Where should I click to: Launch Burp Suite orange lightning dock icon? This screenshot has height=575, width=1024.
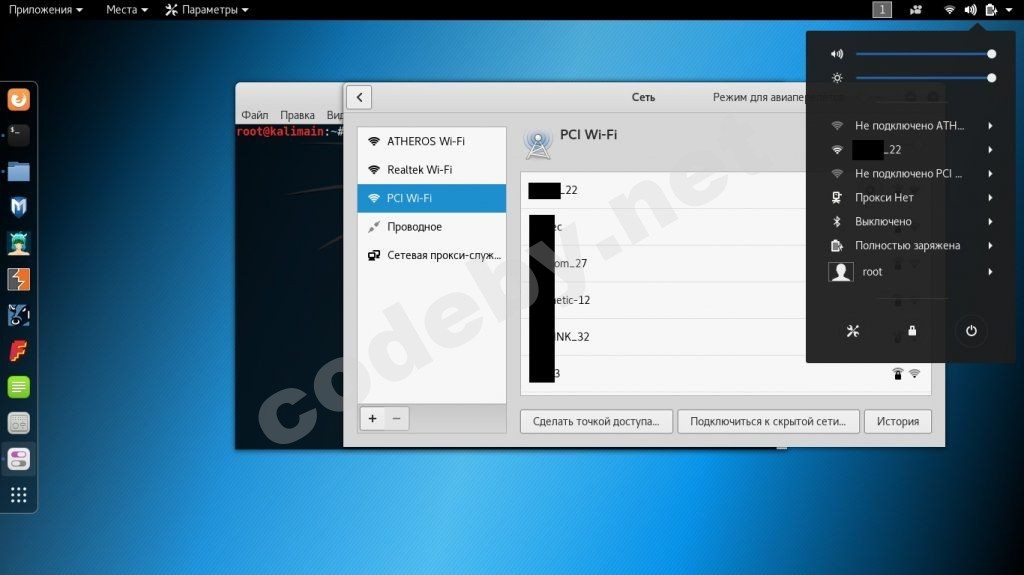tap(18, 279)
